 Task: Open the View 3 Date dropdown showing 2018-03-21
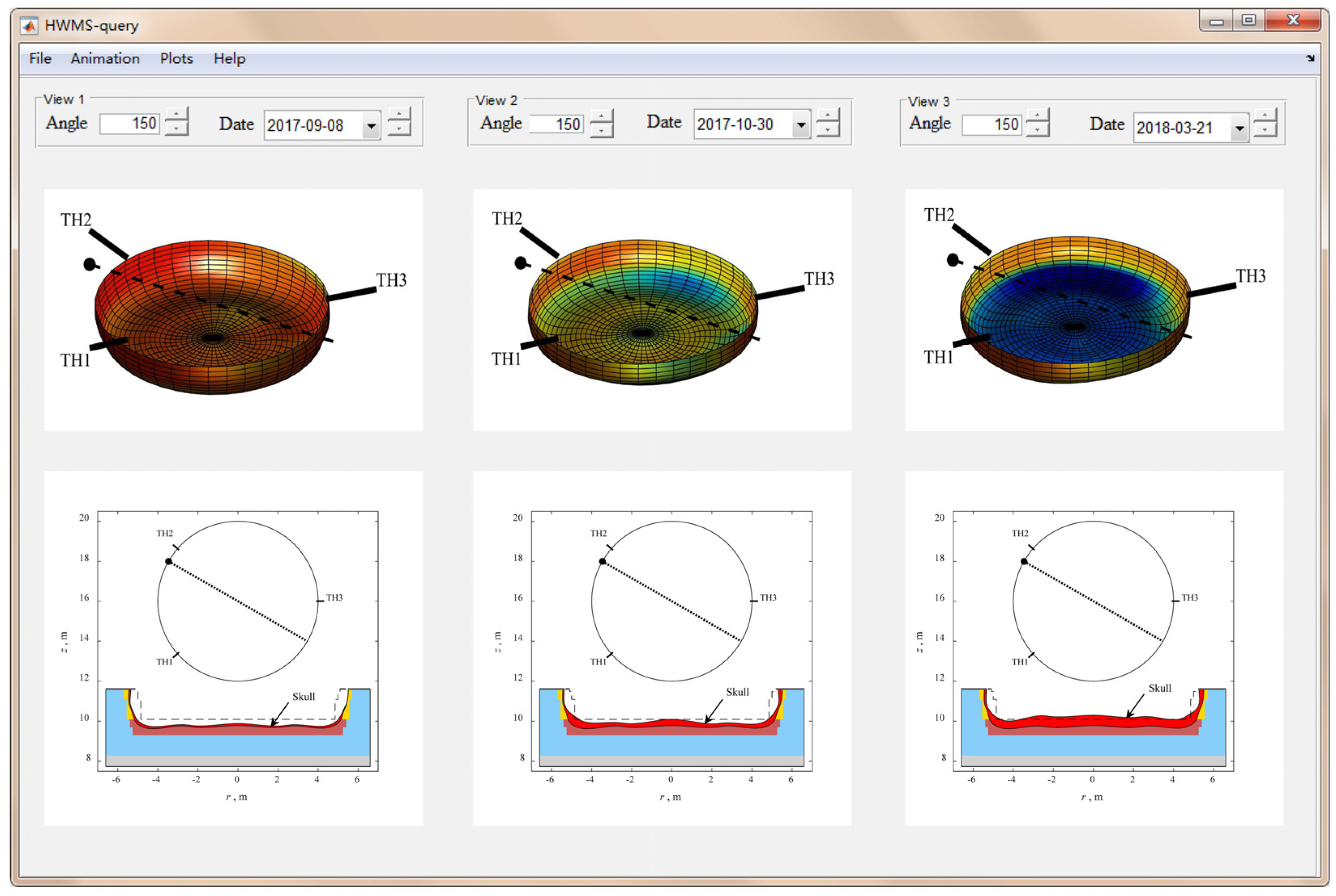coord(1238,128)
